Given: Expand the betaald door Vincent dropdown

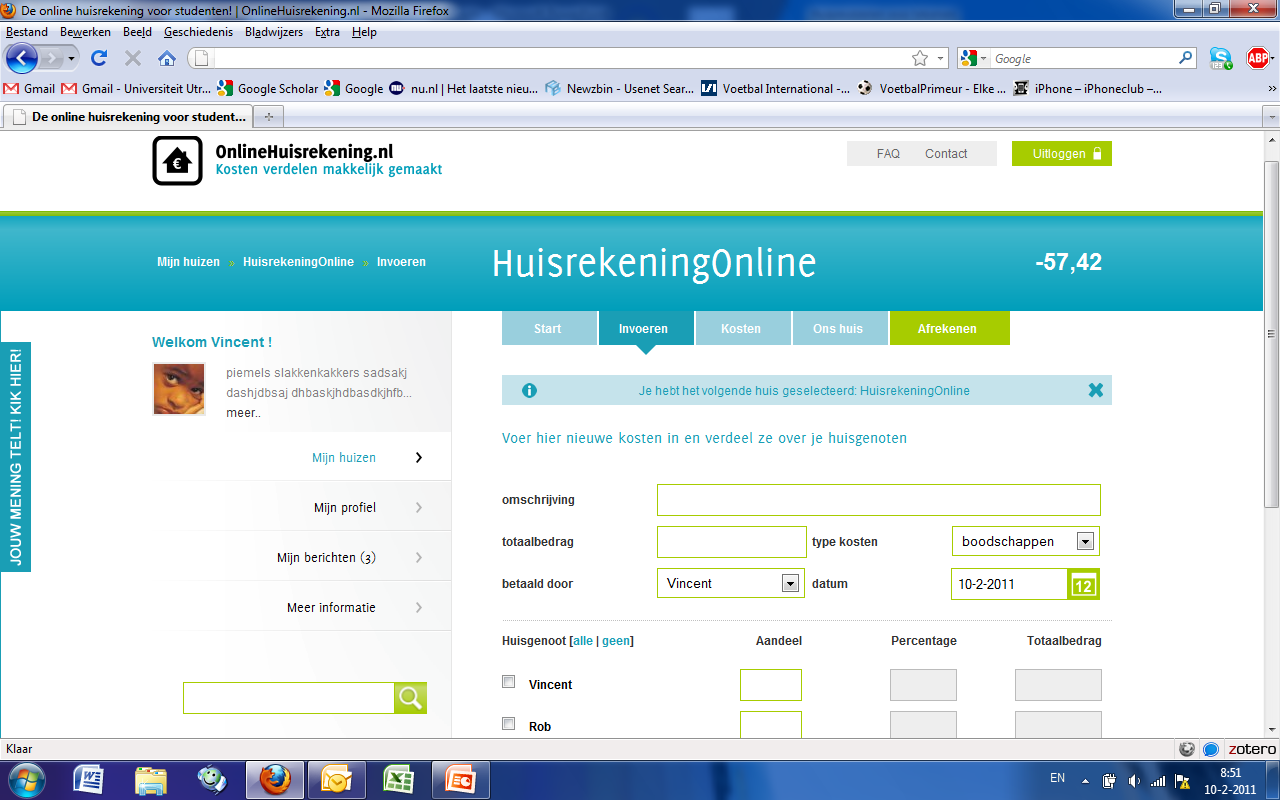Looking at the screenshot, I should (790, 584).
